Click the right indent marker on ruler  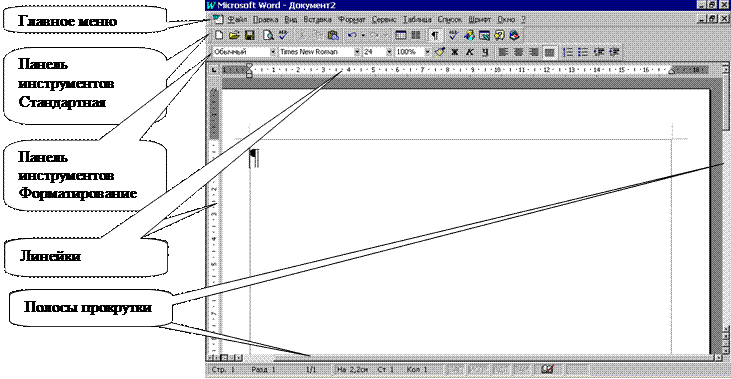672,71
